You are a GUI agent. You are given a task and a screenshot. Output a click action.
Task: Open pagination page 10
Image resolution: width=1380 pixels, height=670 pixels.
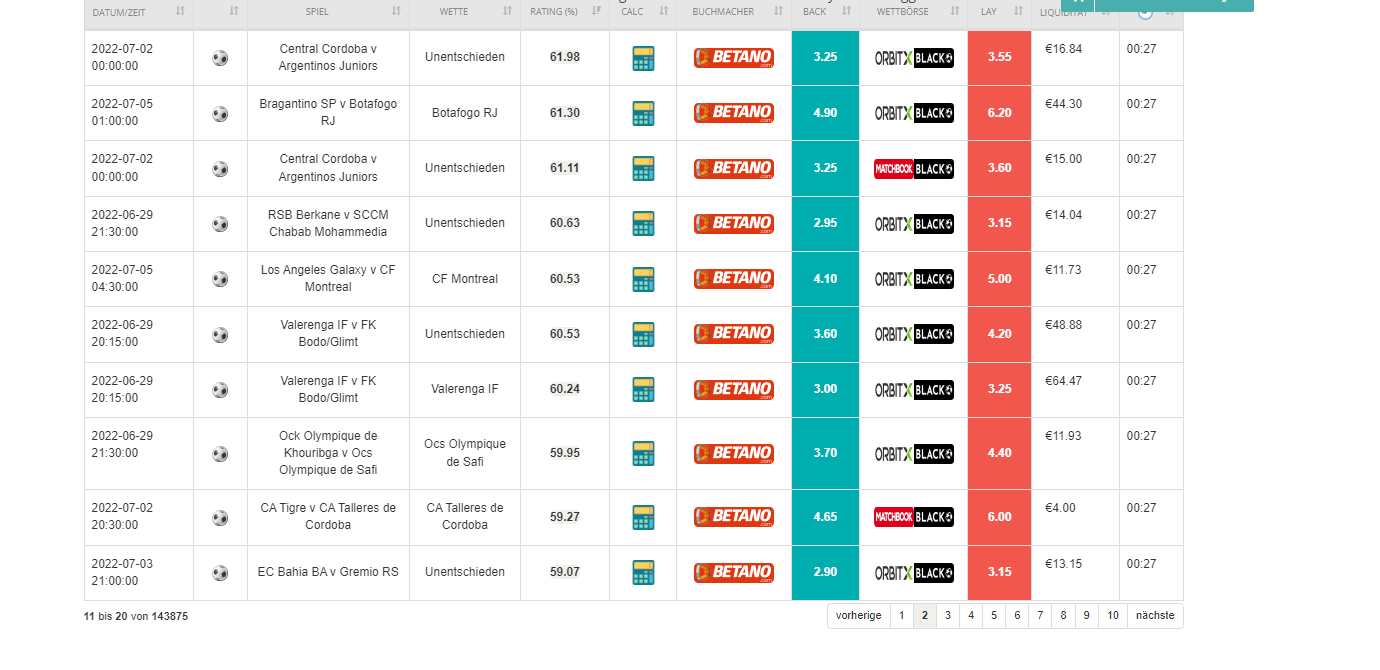[x=1113, y=616]
